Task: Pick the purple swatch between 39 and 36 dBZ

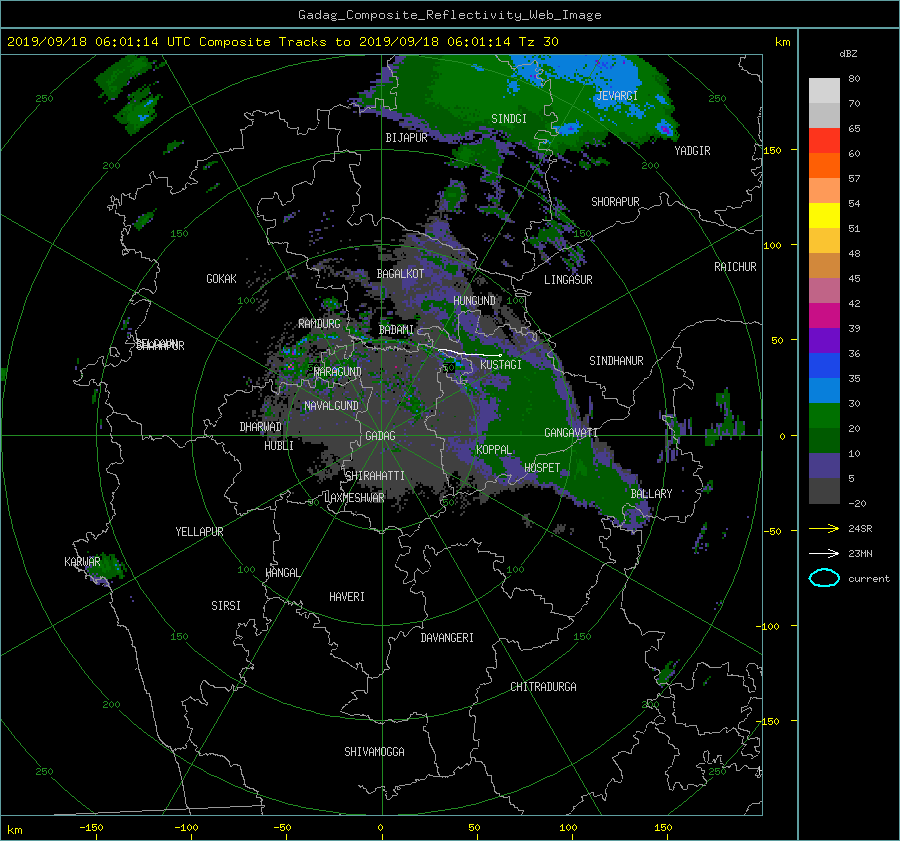Action: click(x=824, y=340)
